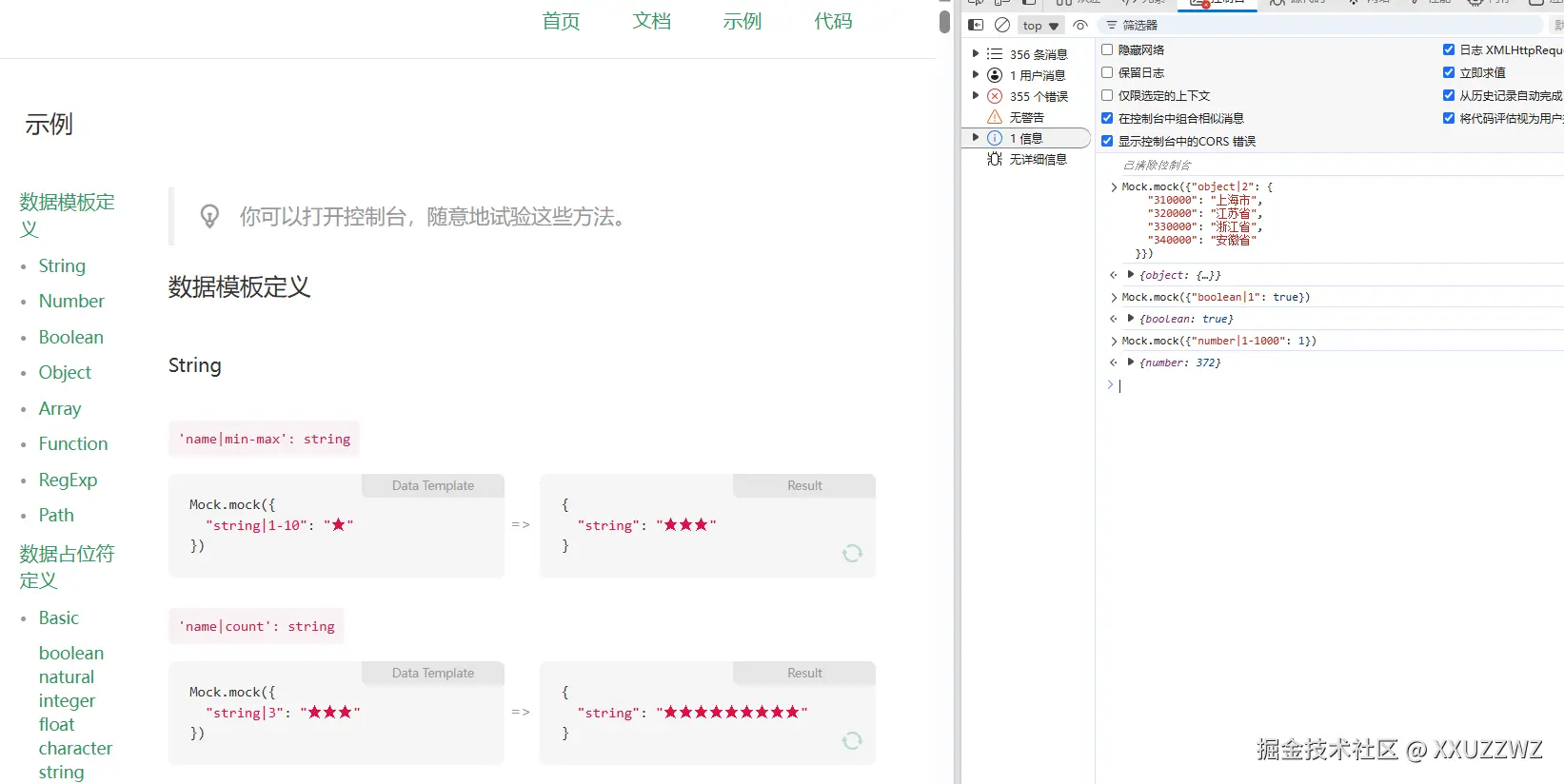
Task: Click the page vertical scrollbar thumb
Action: tap(944, 21)
